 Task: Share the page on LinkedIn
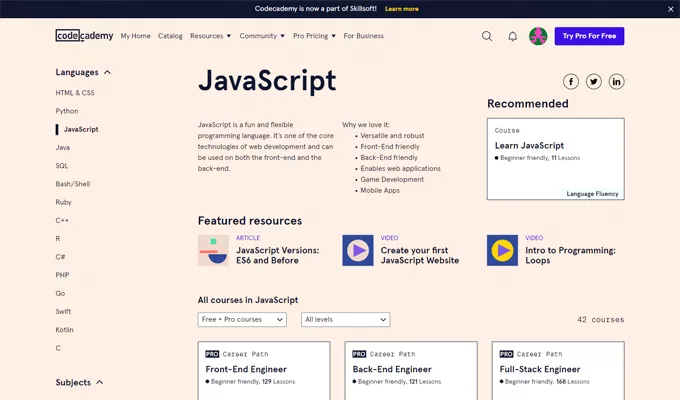click(616, 82)
